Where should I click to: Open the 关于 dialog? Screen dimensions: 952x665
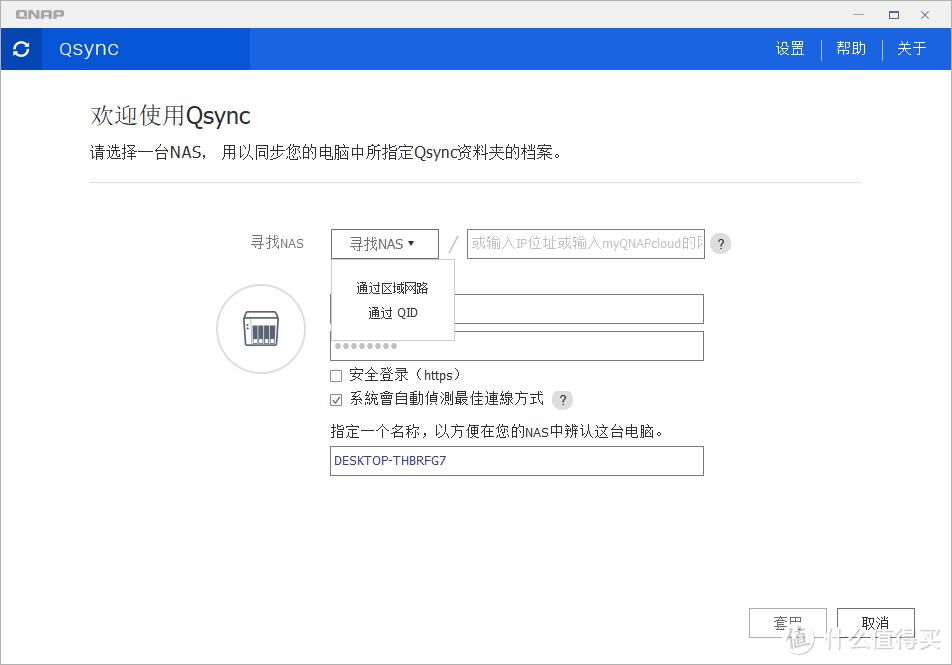pos(911,48)
